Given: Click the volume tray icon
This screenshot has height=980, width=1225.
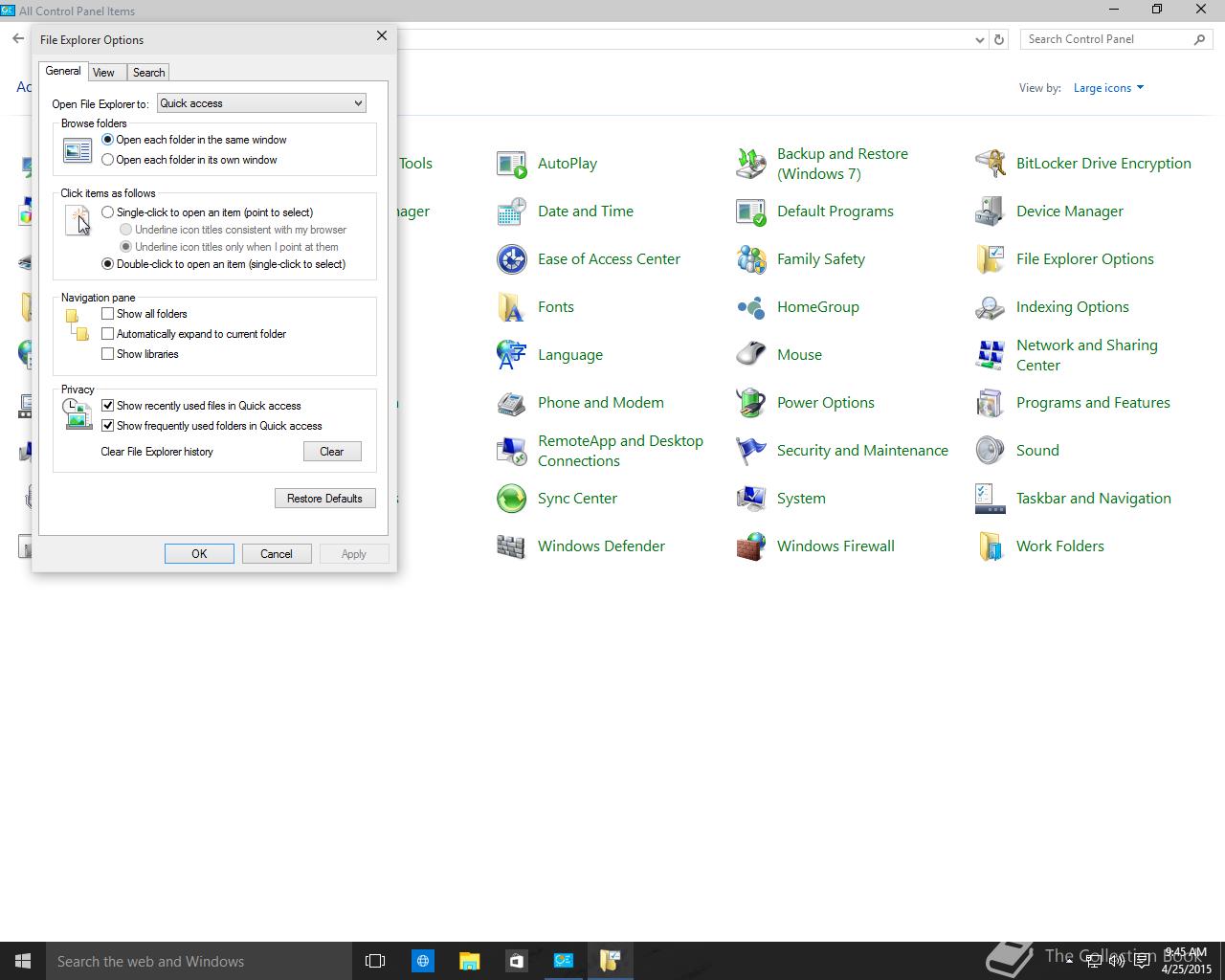Looking at the screenshot, I should (1117, 961).
